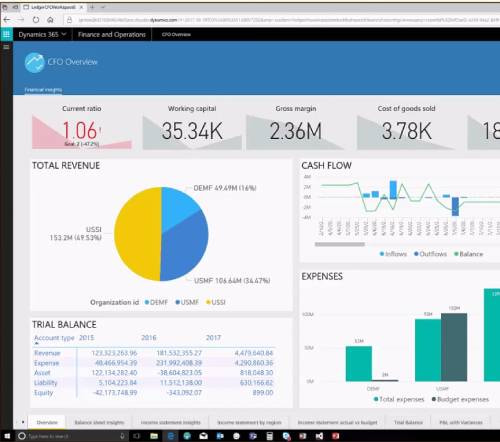Image resolution: width=500 pixels, height=442 pixels.
Task: Select the Financial insights tab
Action: pos(43,90)
